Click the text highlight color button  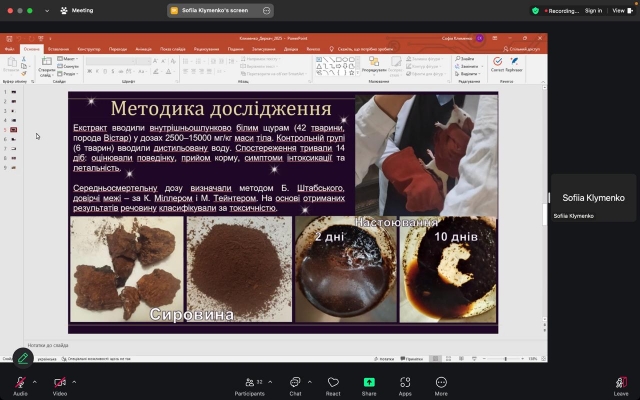point(156,71)
